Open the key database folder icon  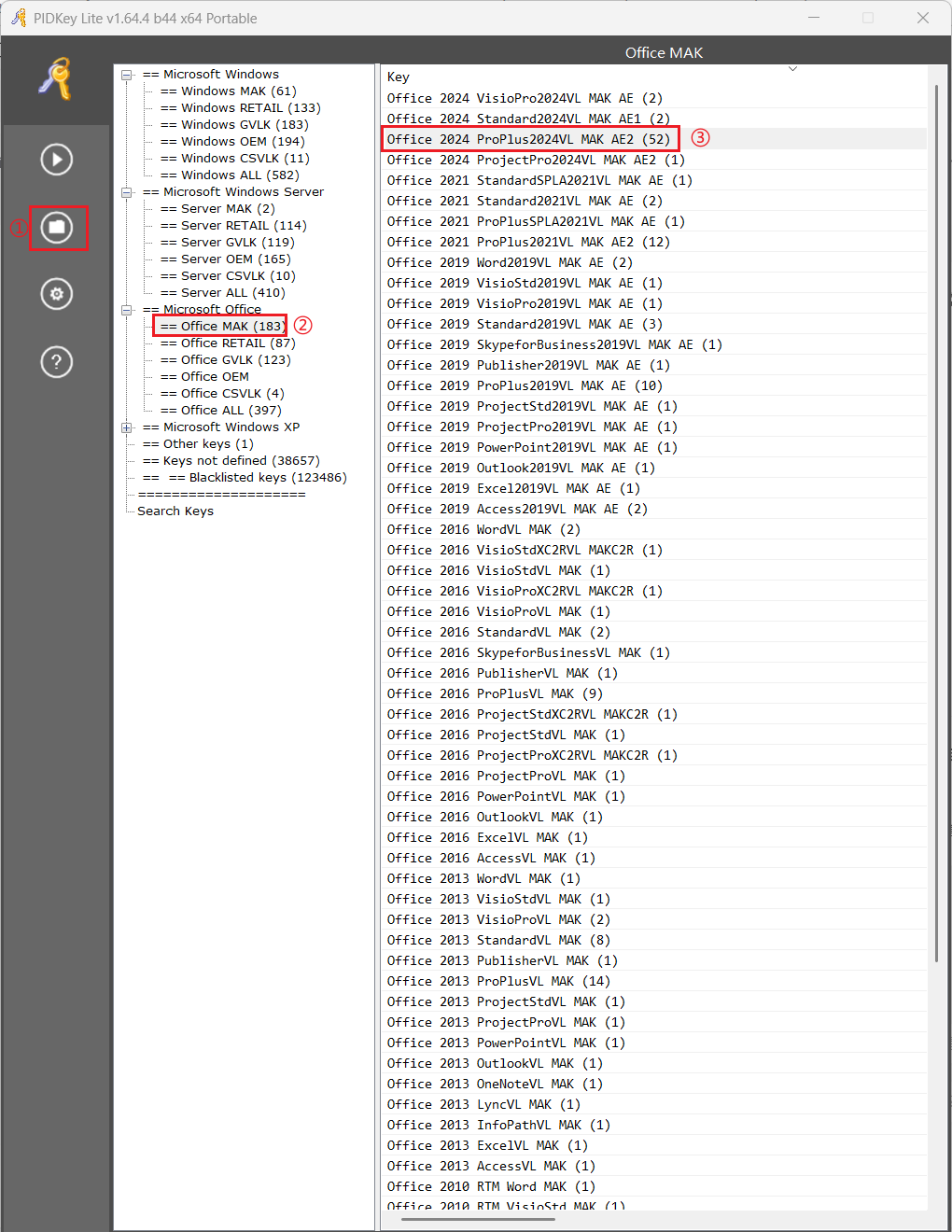coord(57,227)
